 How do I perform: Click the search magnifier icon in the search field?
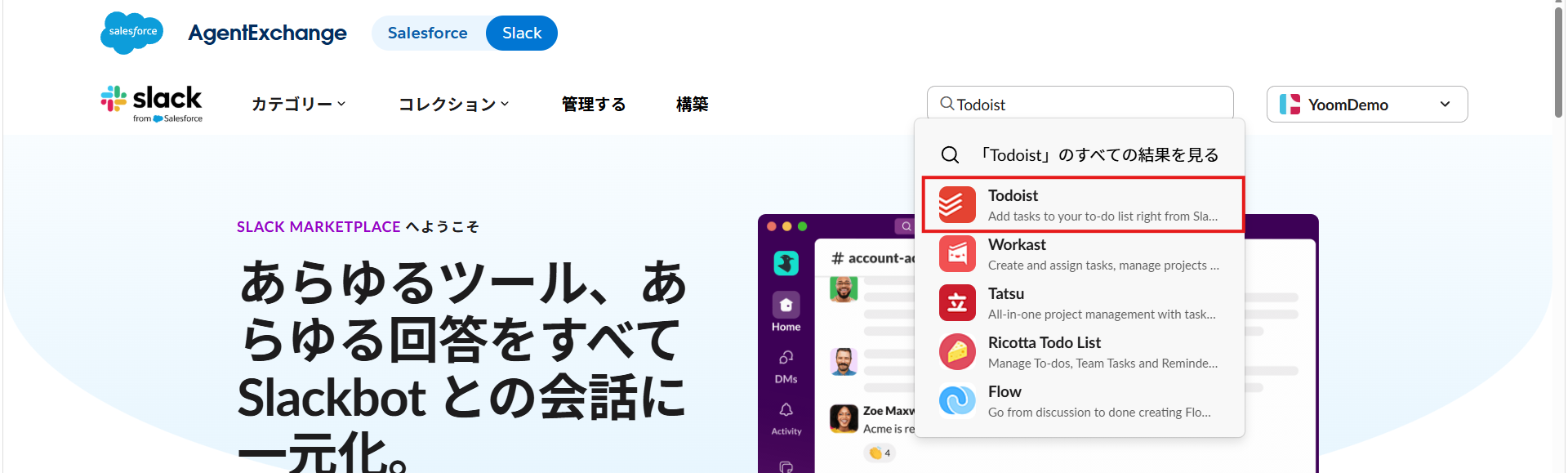pyautogui.click(x=947, y=104)
